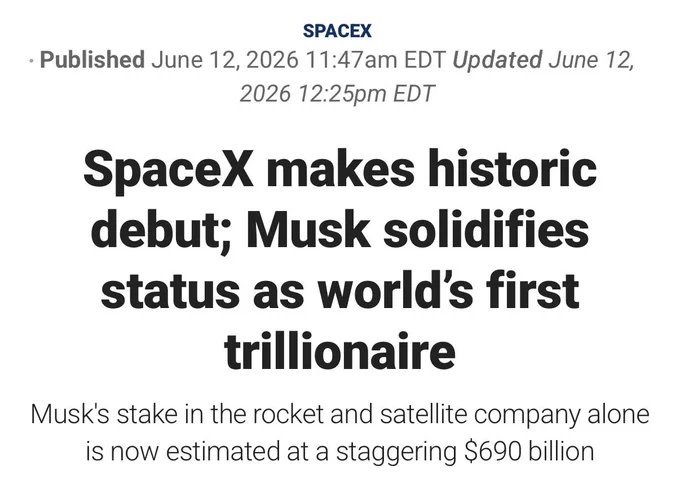Click the word "SpaceX" in the headline
Screen dimensions: 680x479
[168, 170]
